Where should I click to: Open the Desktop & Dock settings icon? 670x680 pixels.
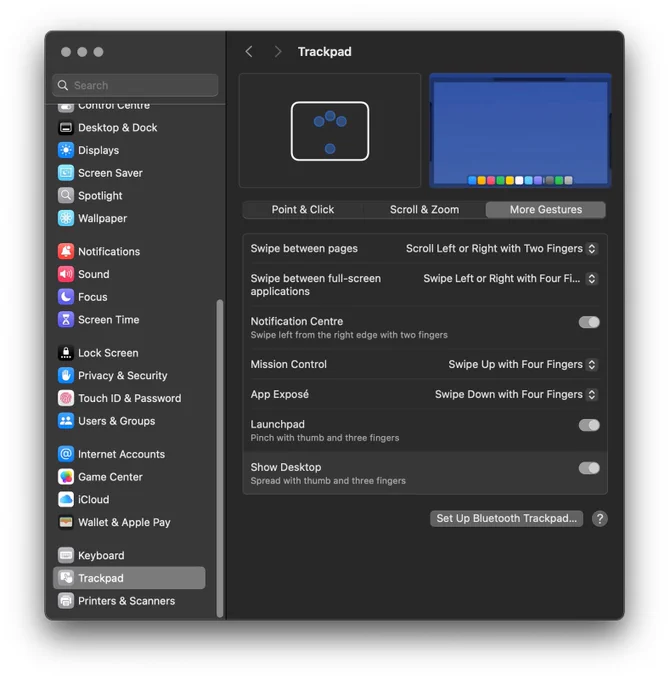[65, 128]
